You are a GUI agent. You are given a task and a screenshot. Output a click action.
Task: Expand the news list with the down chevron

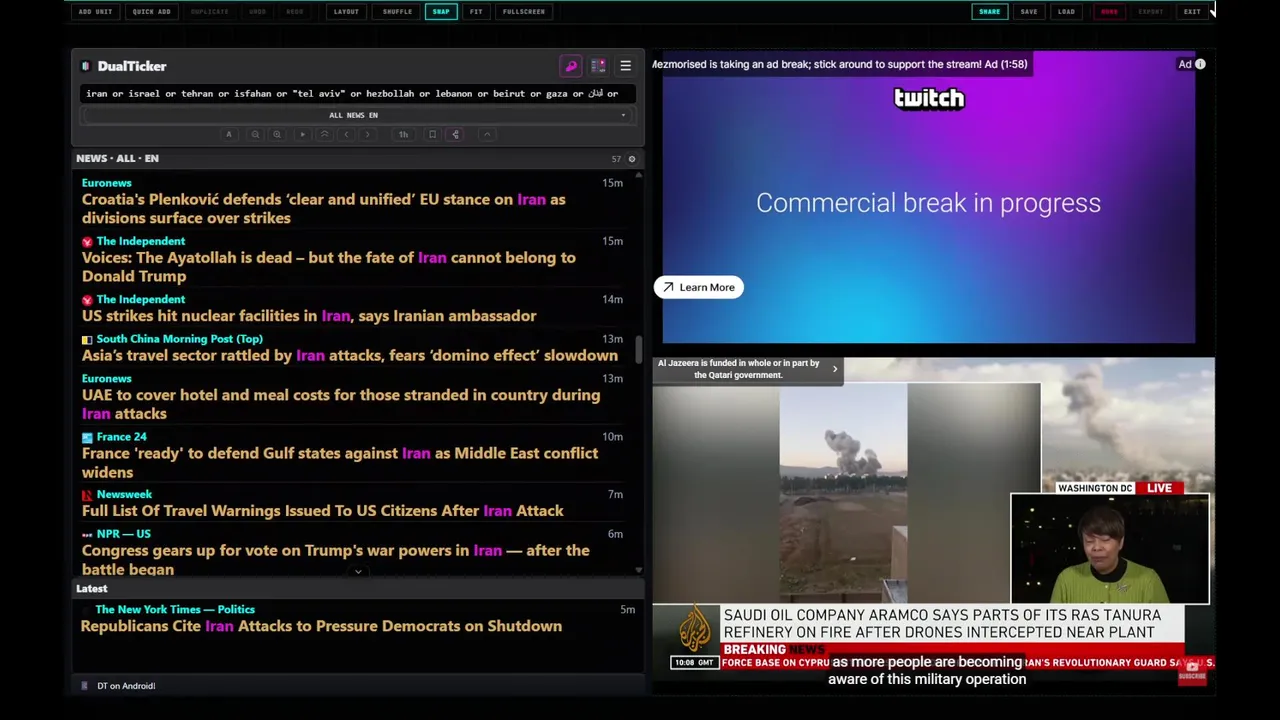click(358, 572)
